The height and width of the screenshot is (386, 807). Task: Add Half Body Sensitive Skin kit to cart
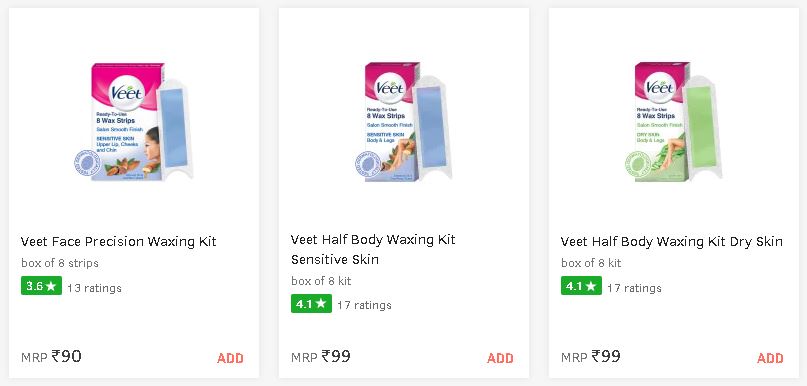click(500, 358)
